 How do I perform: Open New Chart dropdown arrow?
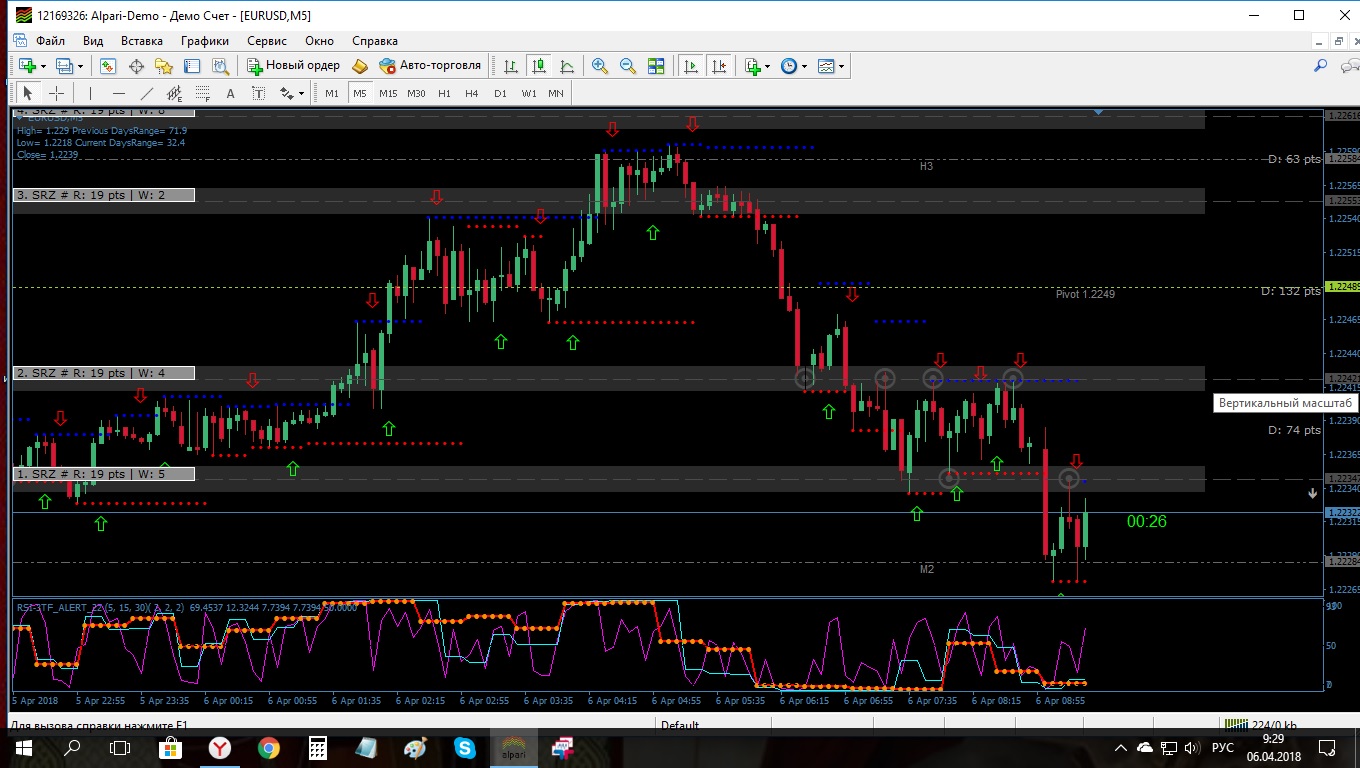point(43,66)
